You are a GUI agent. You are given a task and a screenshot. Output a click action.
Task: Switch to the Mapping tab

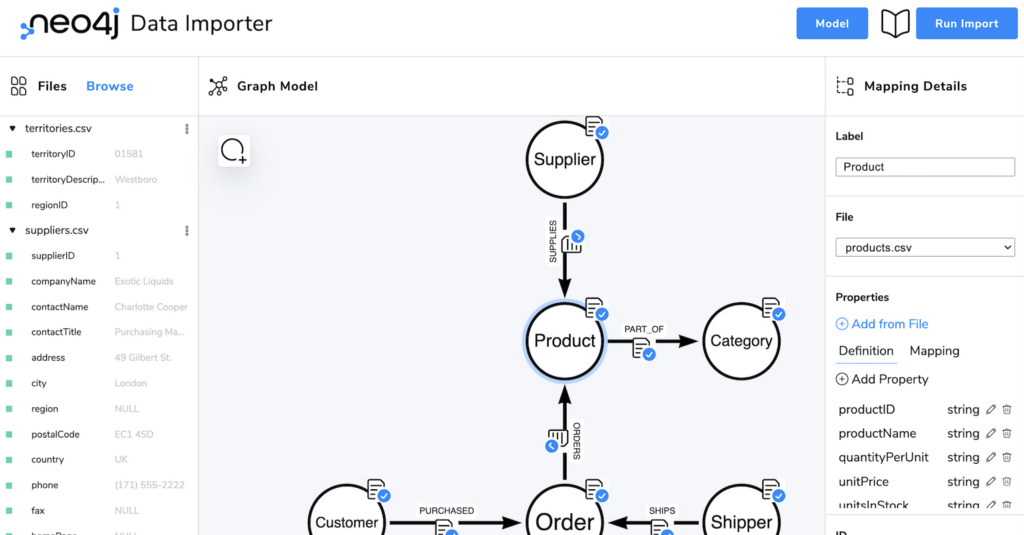[934, 351]
